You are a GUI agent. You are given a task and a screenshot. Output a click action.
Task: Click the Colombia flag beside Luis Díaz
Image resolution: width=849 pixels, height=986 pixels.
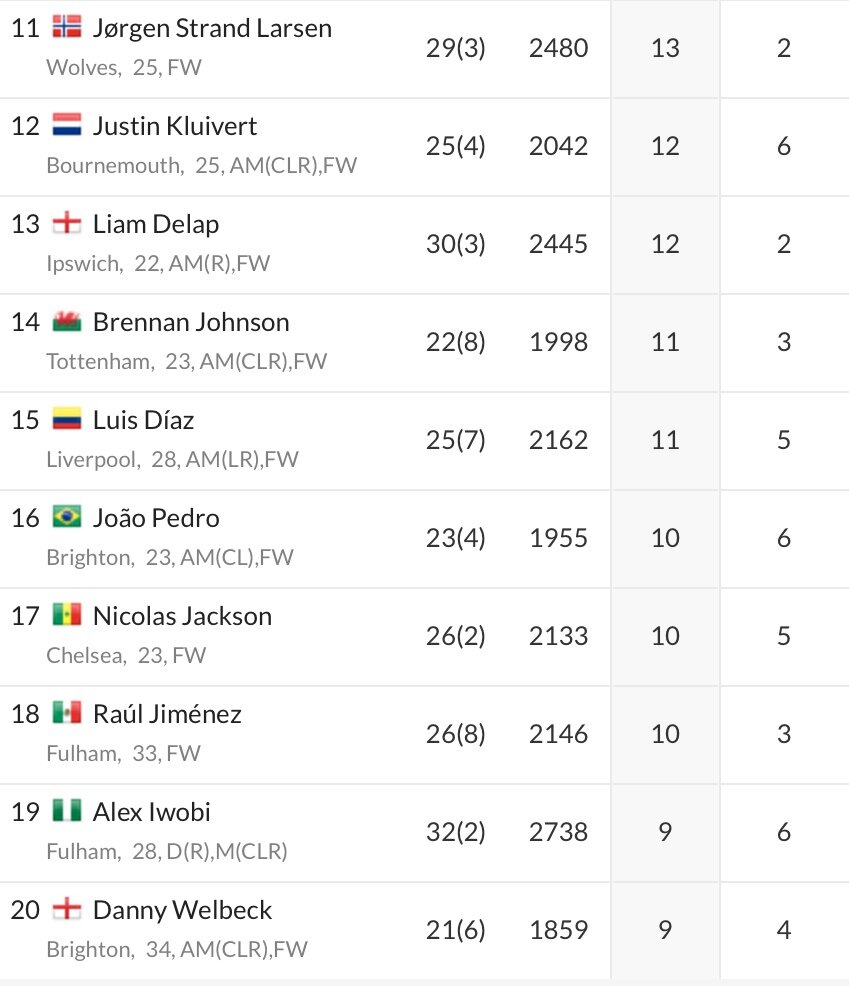[67, 419]
